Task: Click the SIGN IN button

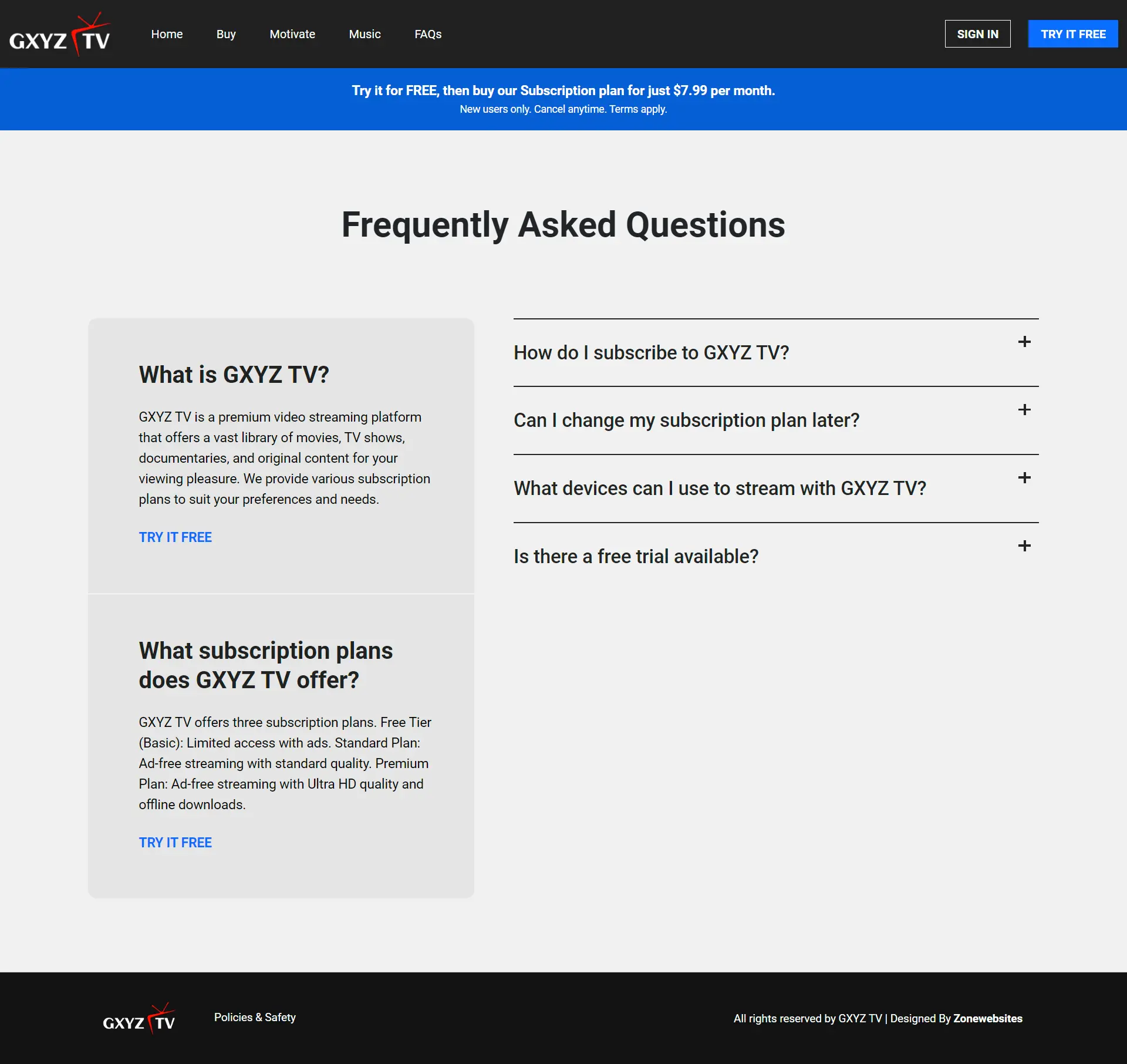Action: [x=977, y=34]
